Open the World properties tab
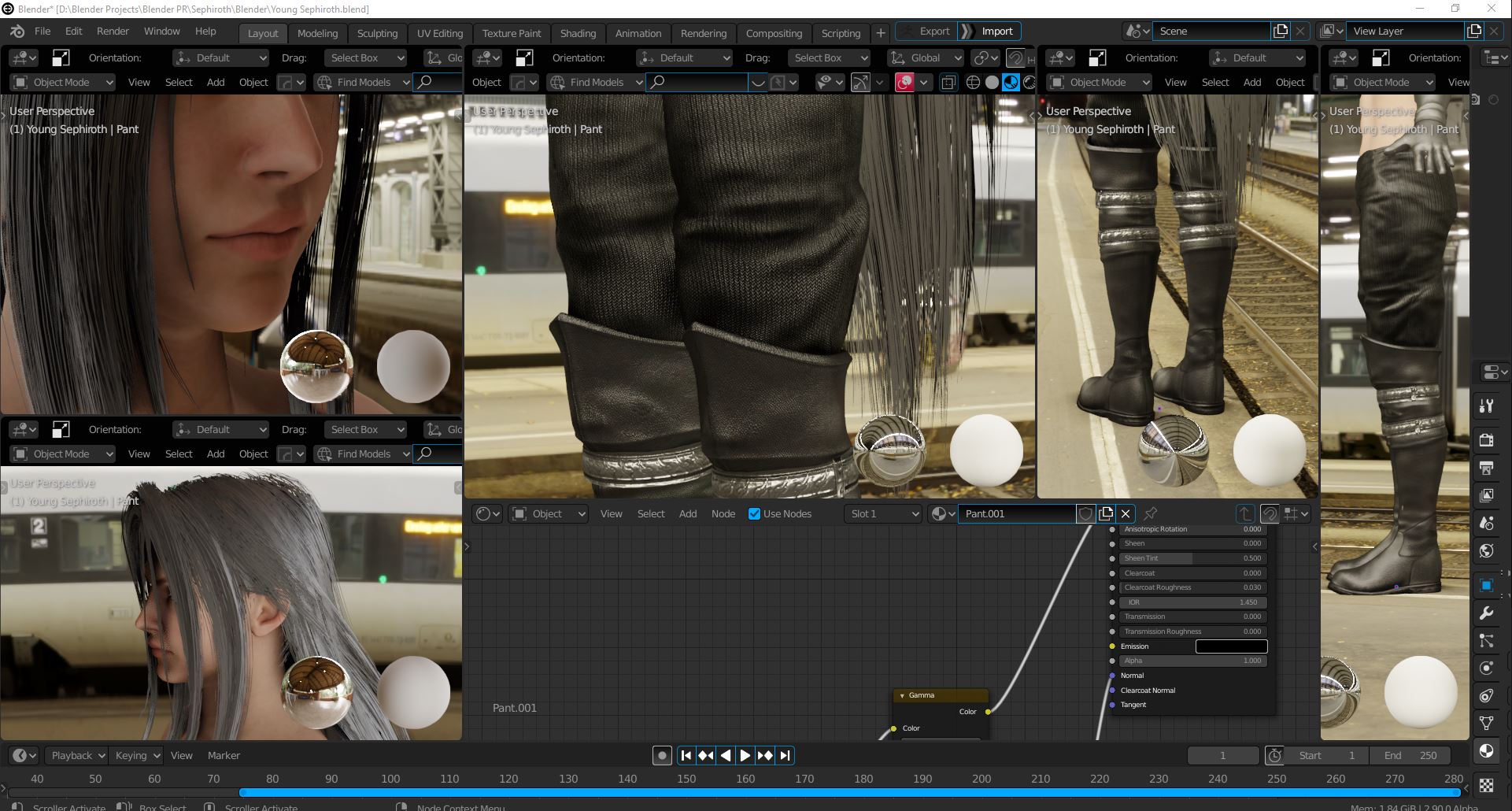Image resolution: width=1512 pixels, height=811 pixels. pyautogui.click(x=1486, y=551)
